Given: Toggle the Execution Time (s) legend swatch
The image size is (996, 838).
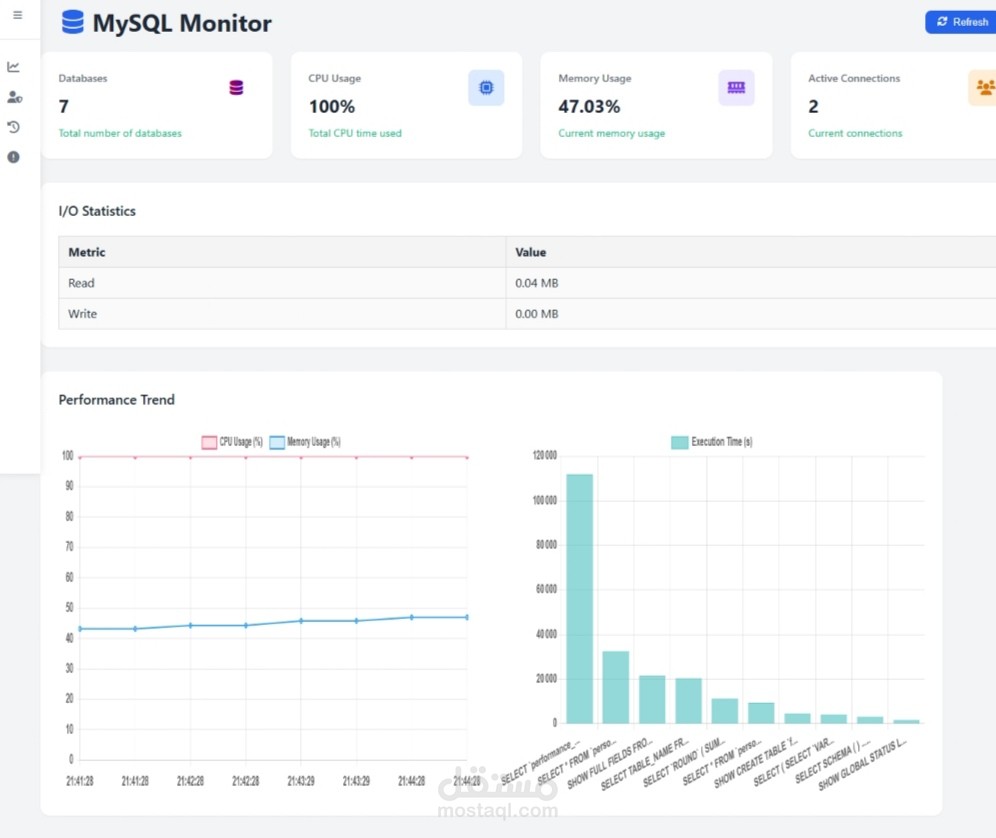Looking at the screenshot, I should click(680, 442).
